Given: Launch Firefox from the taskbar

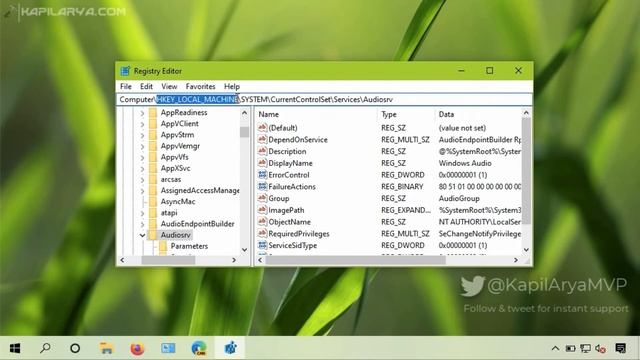Looking at the screenshot, I should [x=137, y=348].
